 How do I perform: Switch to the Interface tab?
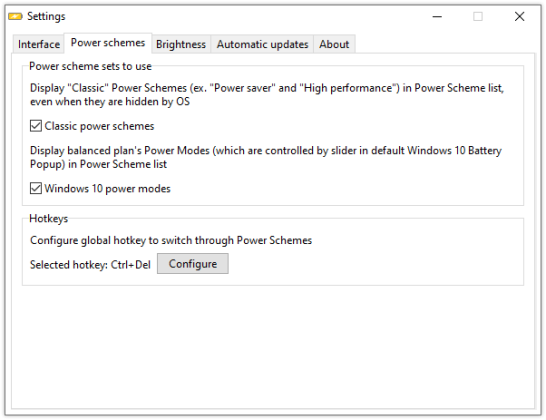point(39,44)
